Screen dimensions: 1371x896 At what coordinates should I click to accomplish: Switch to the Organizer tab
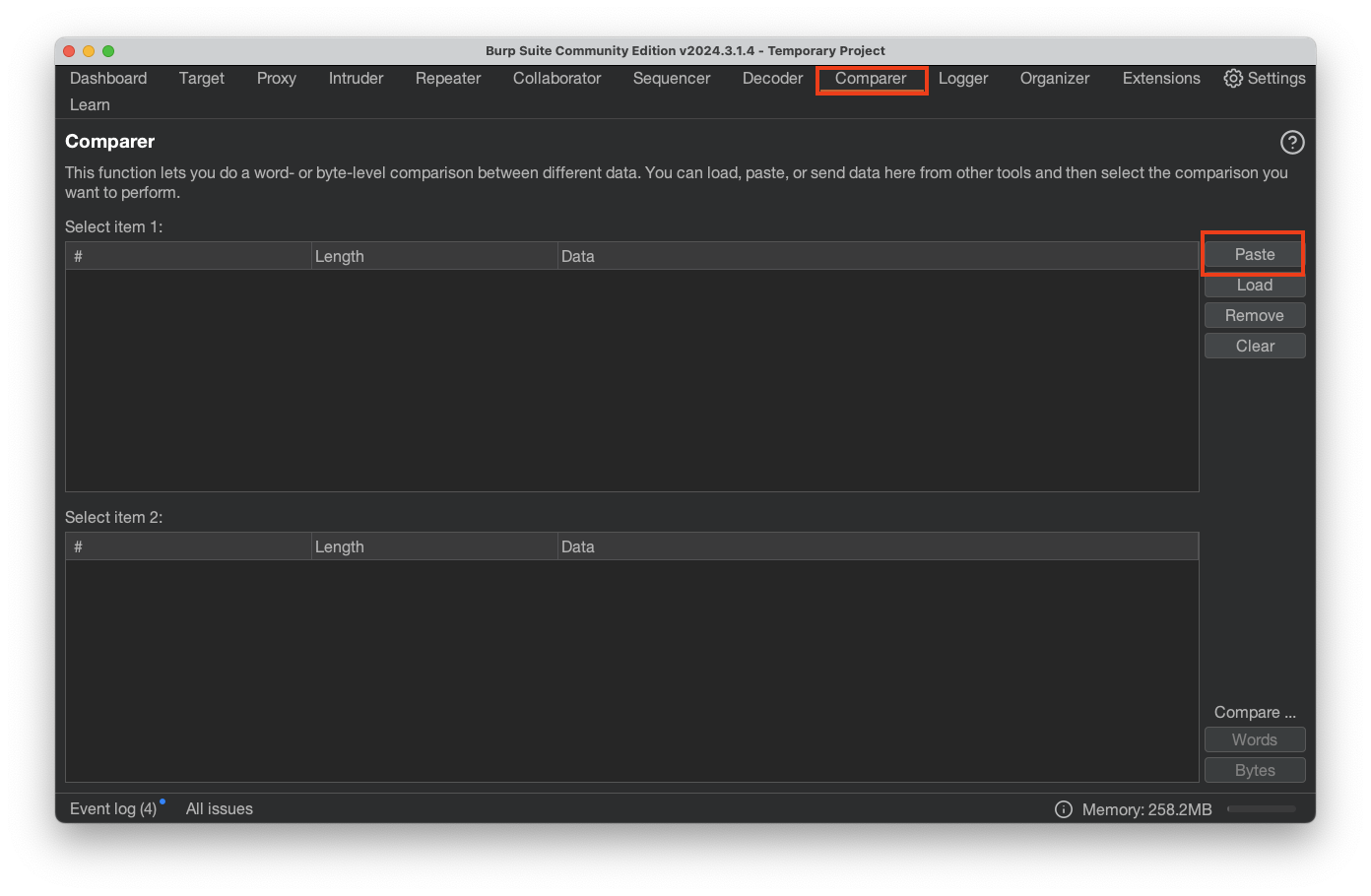click(1055, 78)
